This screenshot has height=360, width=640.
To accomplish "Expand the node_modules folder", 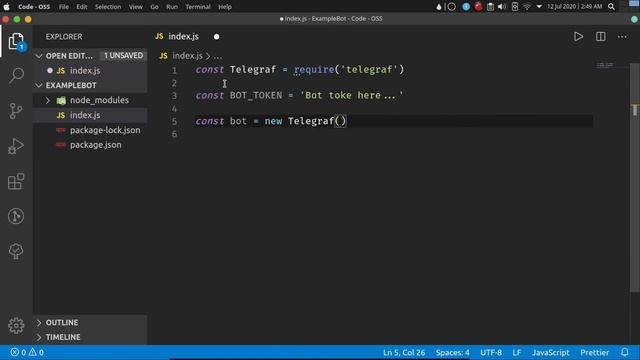I will pyautogui.click(x=48, y=100).
